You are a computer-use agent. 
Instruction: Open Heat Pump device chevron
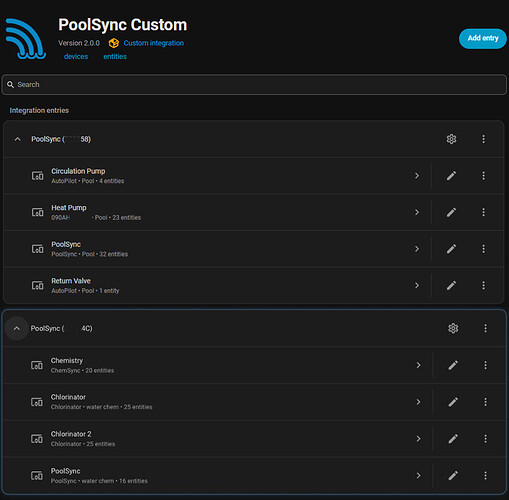[417, 212]
